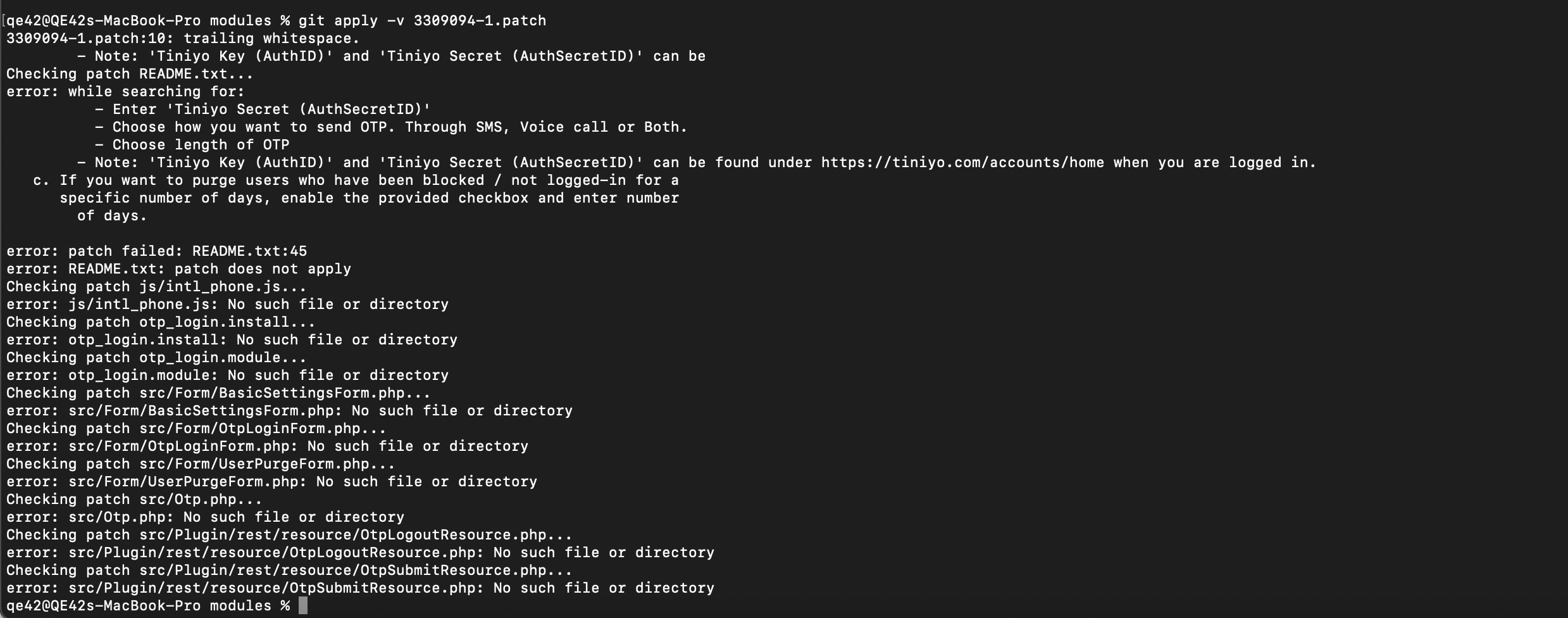Click the src/Otp.php error line
1568x618 pixels.
pos(205,517)
